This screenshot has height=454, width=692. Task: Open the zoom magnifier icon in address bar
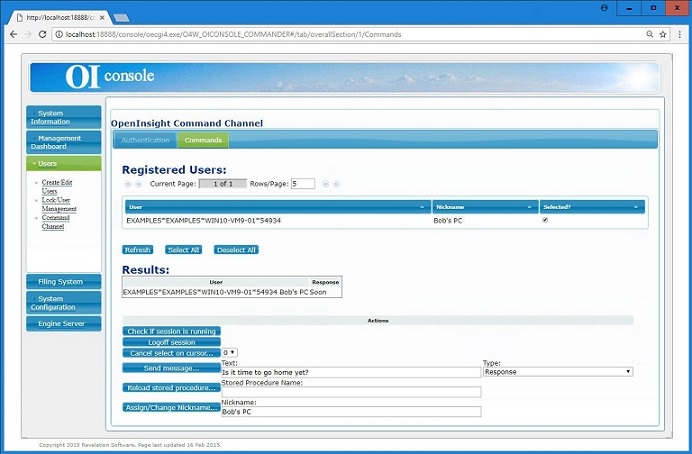650,34
